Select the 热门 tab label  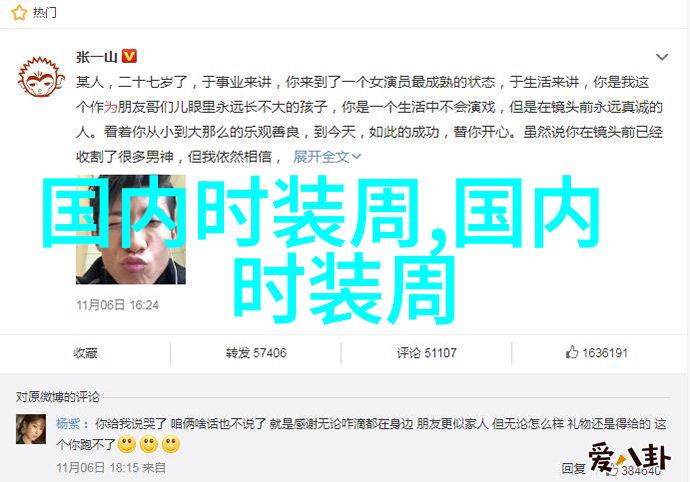coord(44,13)
